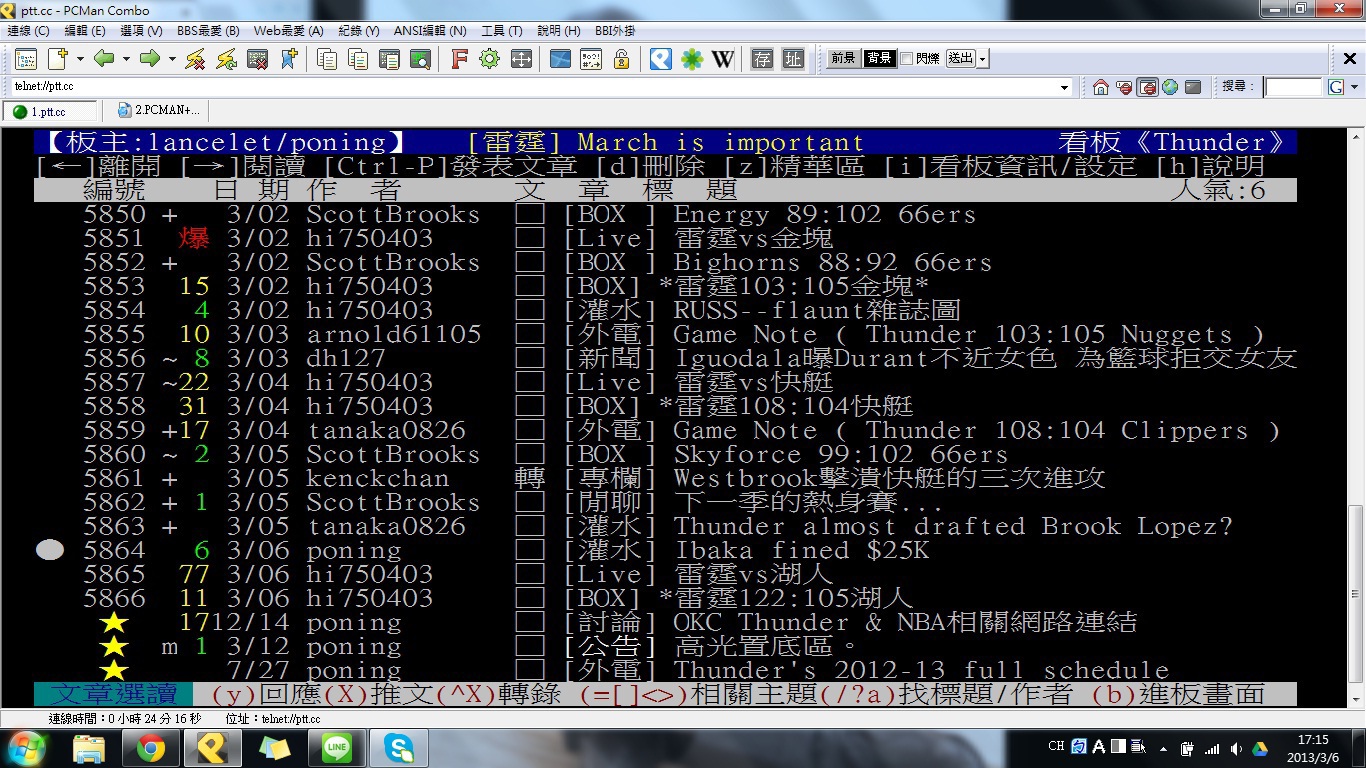Screen dimensions: 1366x768
Task: Open settings with the green gear icon
Action: (x=489, y=59)
